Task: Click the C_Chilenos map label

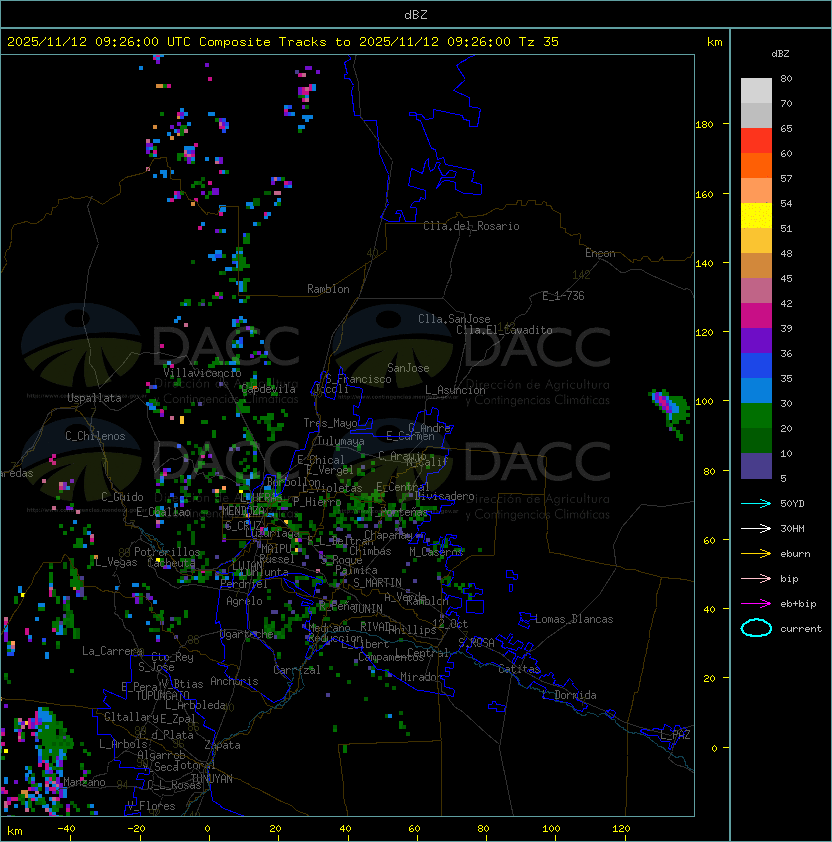Action: (95, 436)
